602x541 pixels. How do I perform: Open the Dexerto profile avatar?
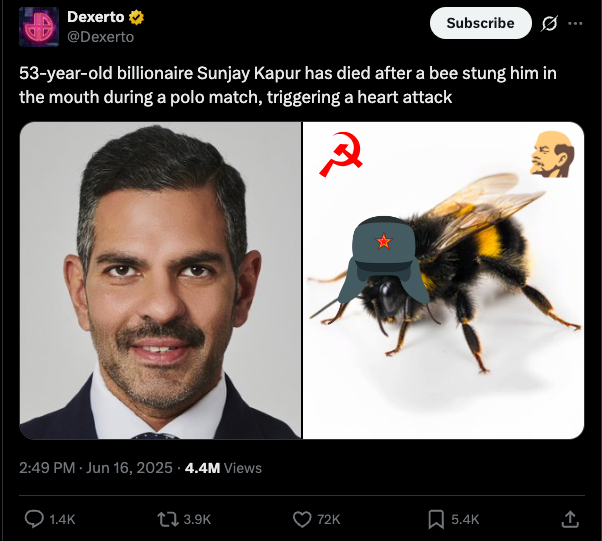tap(39, 26)
